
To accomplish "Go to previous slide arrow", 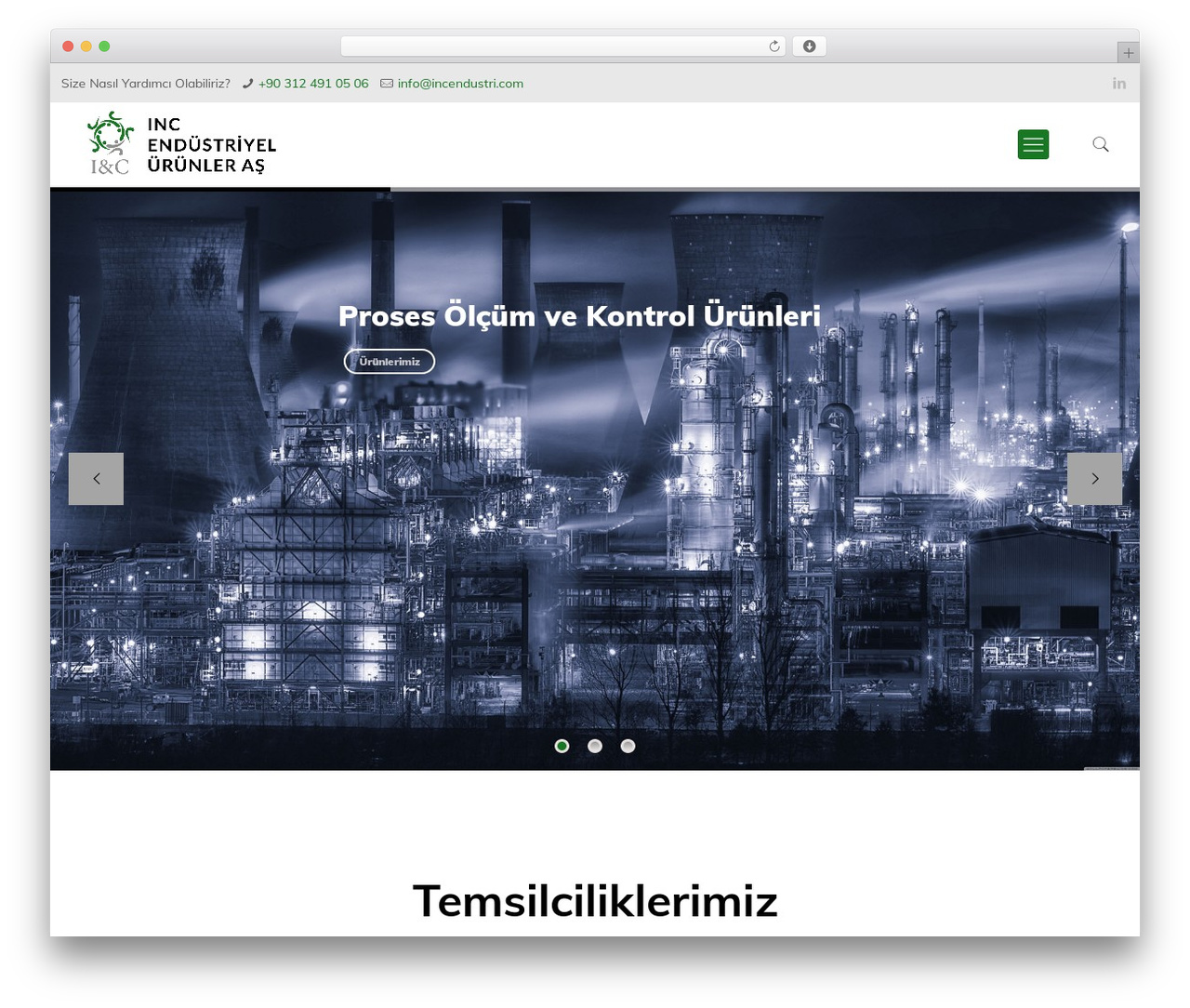I will tap(96, 479).
